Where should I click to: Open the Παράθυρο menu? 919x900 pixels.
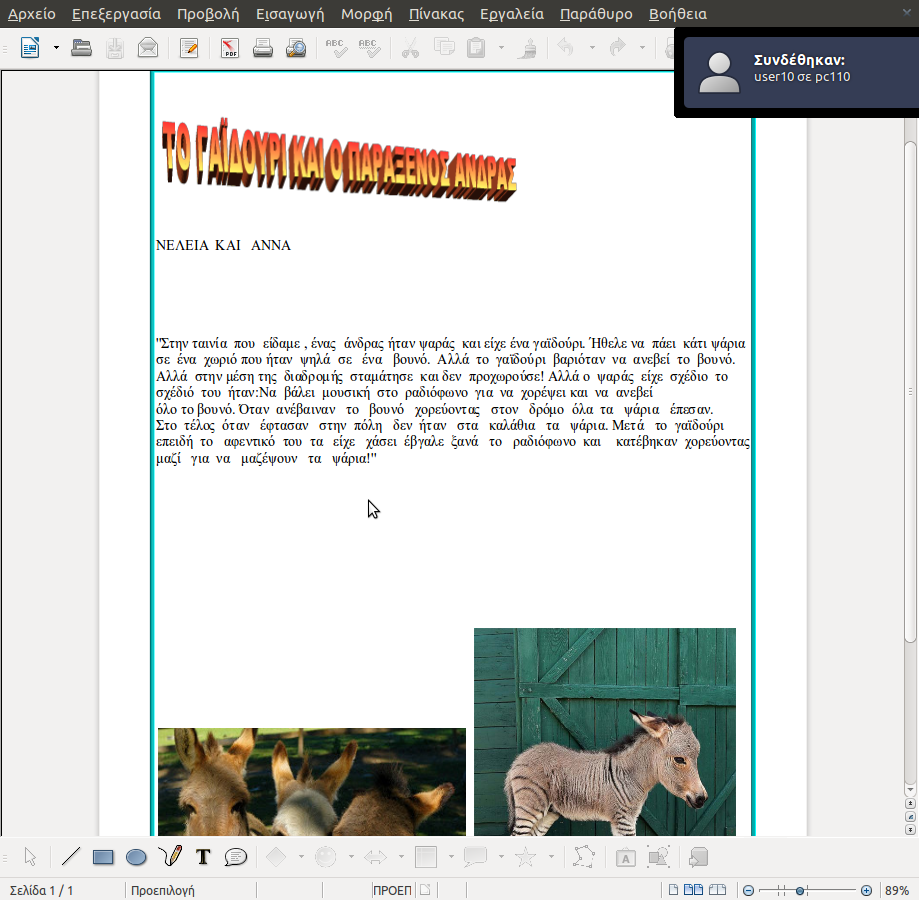pyautogui.click(x=596, y=14)
